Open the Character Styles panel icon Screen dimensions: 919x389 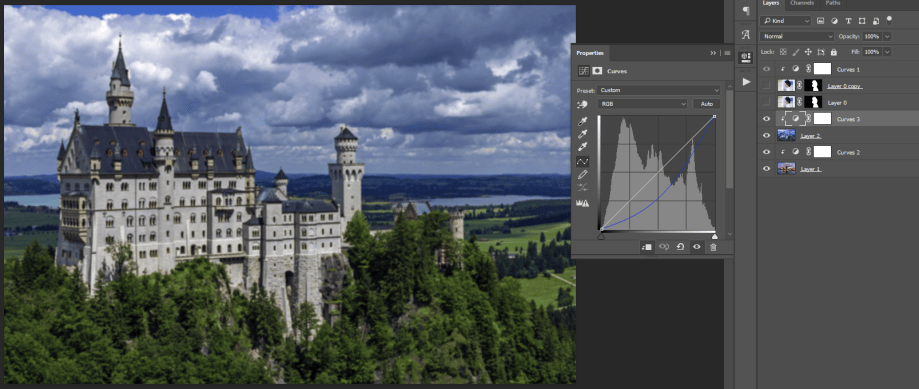[746, 35]
